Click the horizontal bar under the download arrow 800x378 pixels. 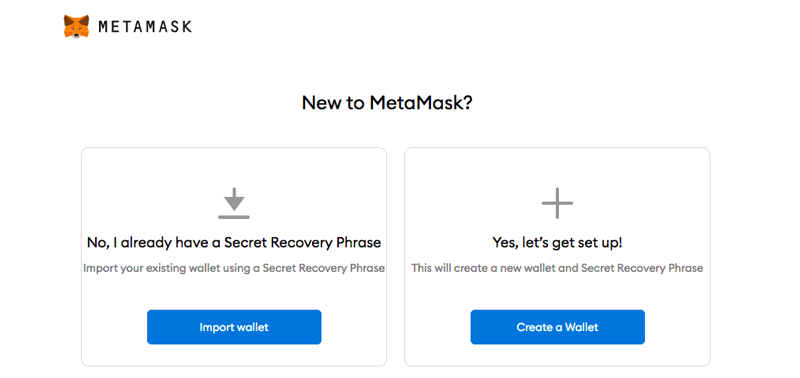234,217
